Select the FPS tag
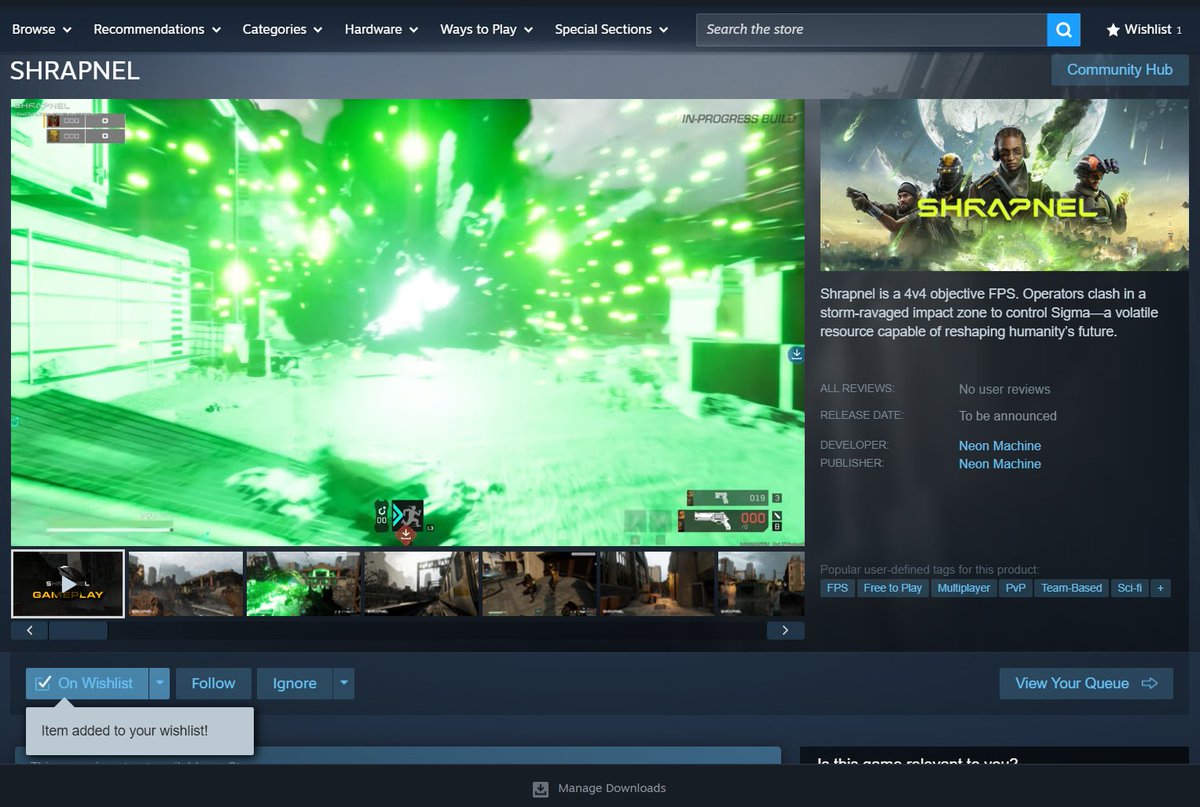The image size is (1200, 807). point(838,588)
